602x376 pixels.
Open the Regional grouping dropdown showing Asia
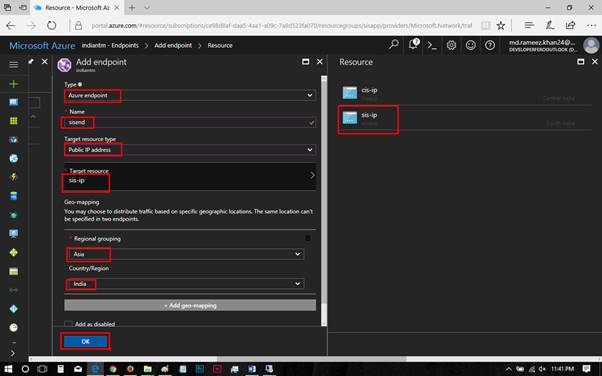[x=186, y=254]
